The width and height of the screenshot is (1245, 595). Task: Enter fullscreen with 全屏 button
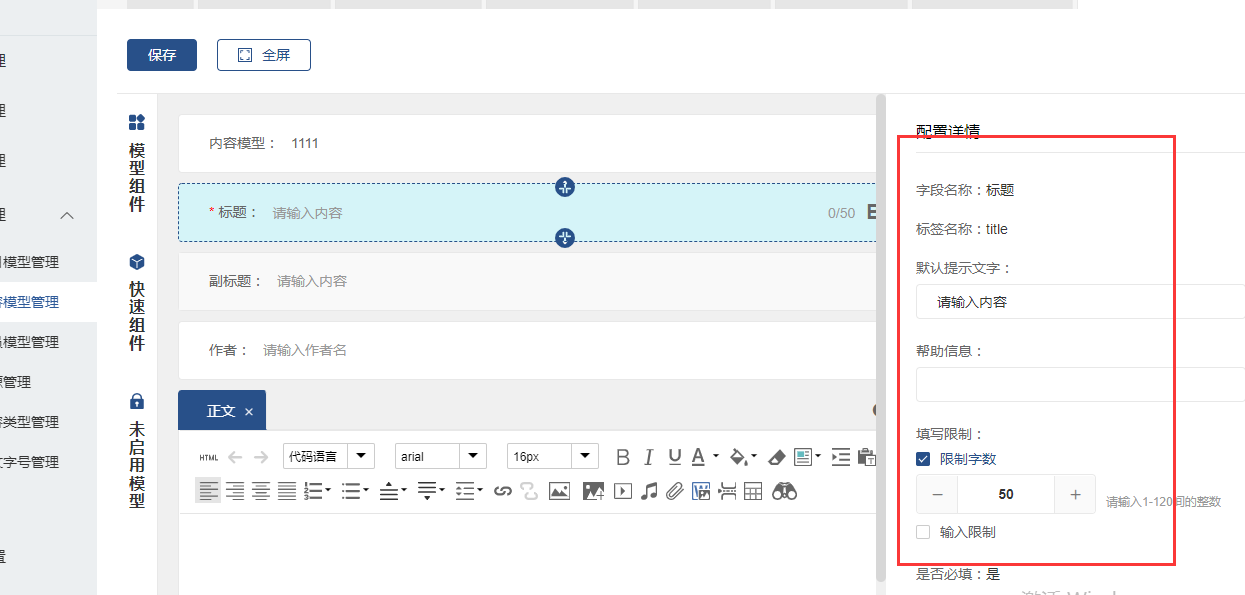point(264,55)
